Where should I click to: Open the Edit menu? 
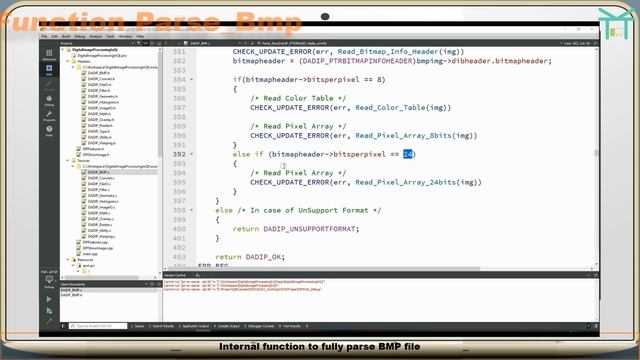point(54,36)
